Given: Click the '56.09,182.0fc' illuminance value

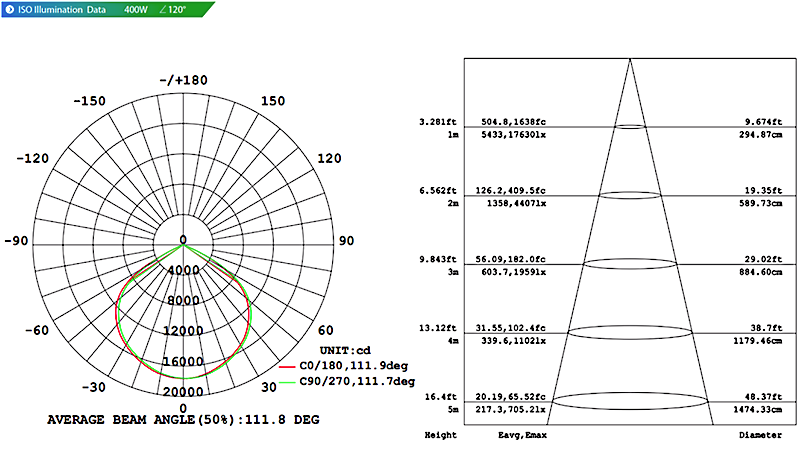Looking at the screenshot, I should (510, 260).
